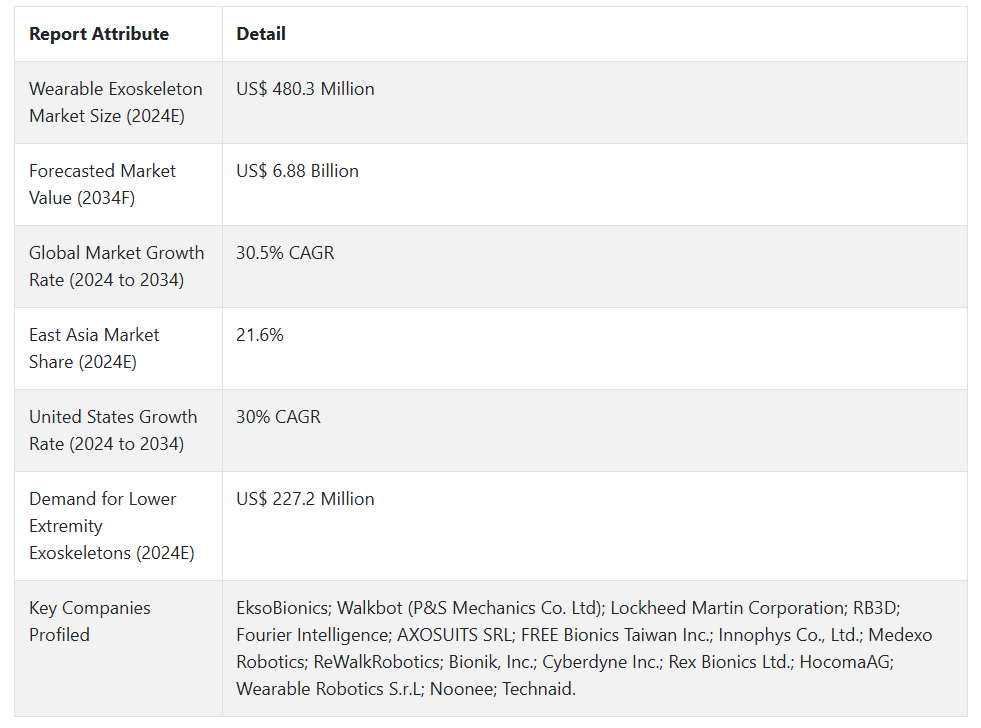Click the US$ 6.88 Billion value
This screenshot has height=728, width=981.
click(297, 171)
